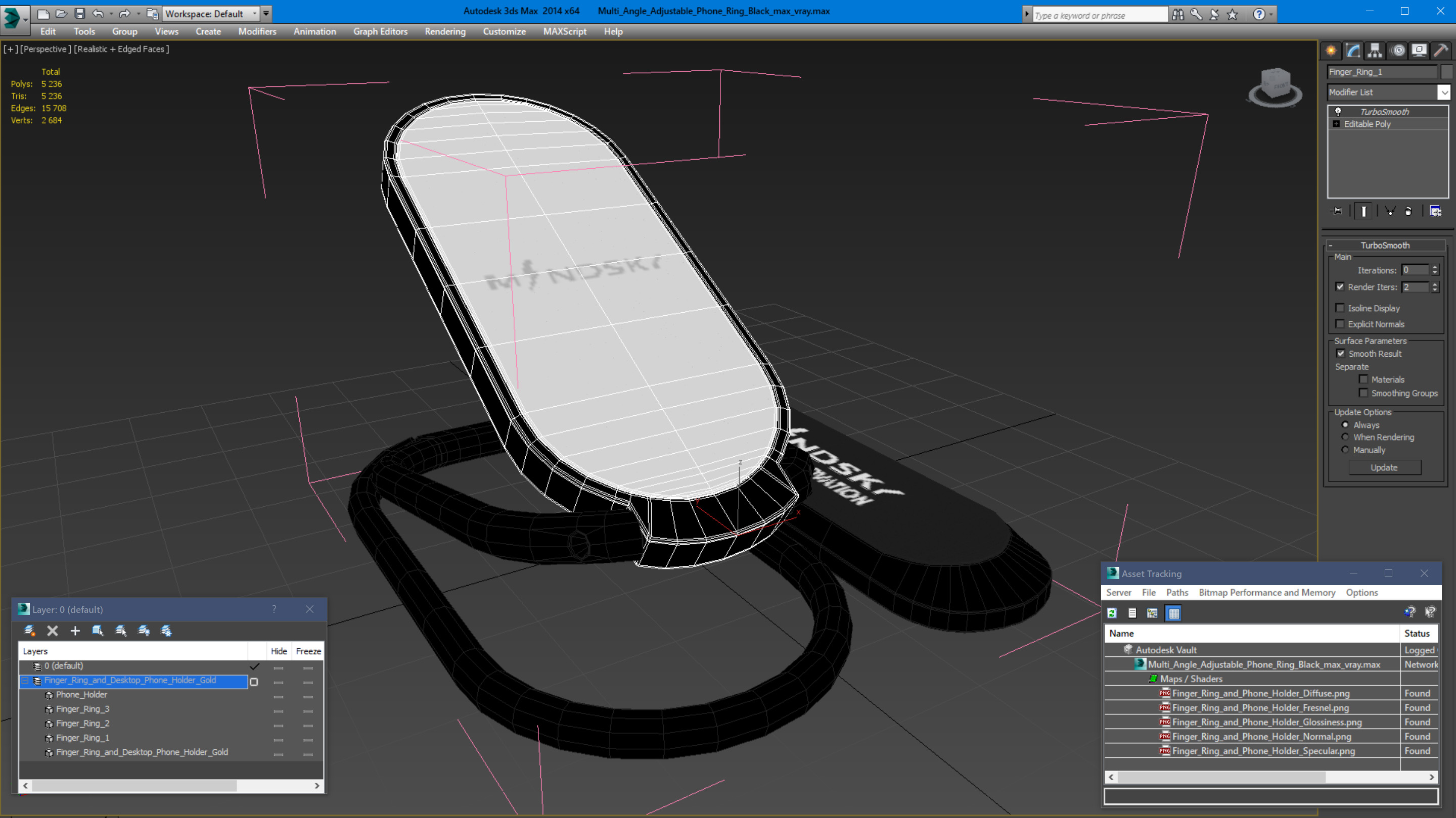Click the Perspective viewport label
The image size is (1456, 818).
45,49
